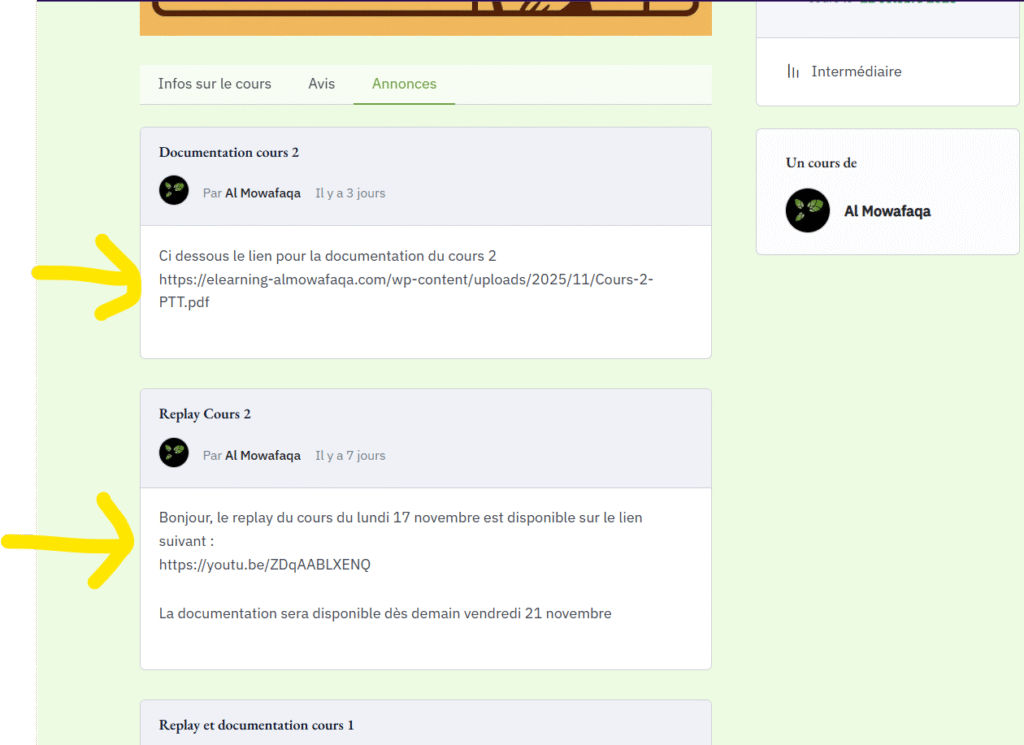Screen dimensions: 1024x745
Task: Click the Documentation cours 2 announcement title
Action: point(229,152)
